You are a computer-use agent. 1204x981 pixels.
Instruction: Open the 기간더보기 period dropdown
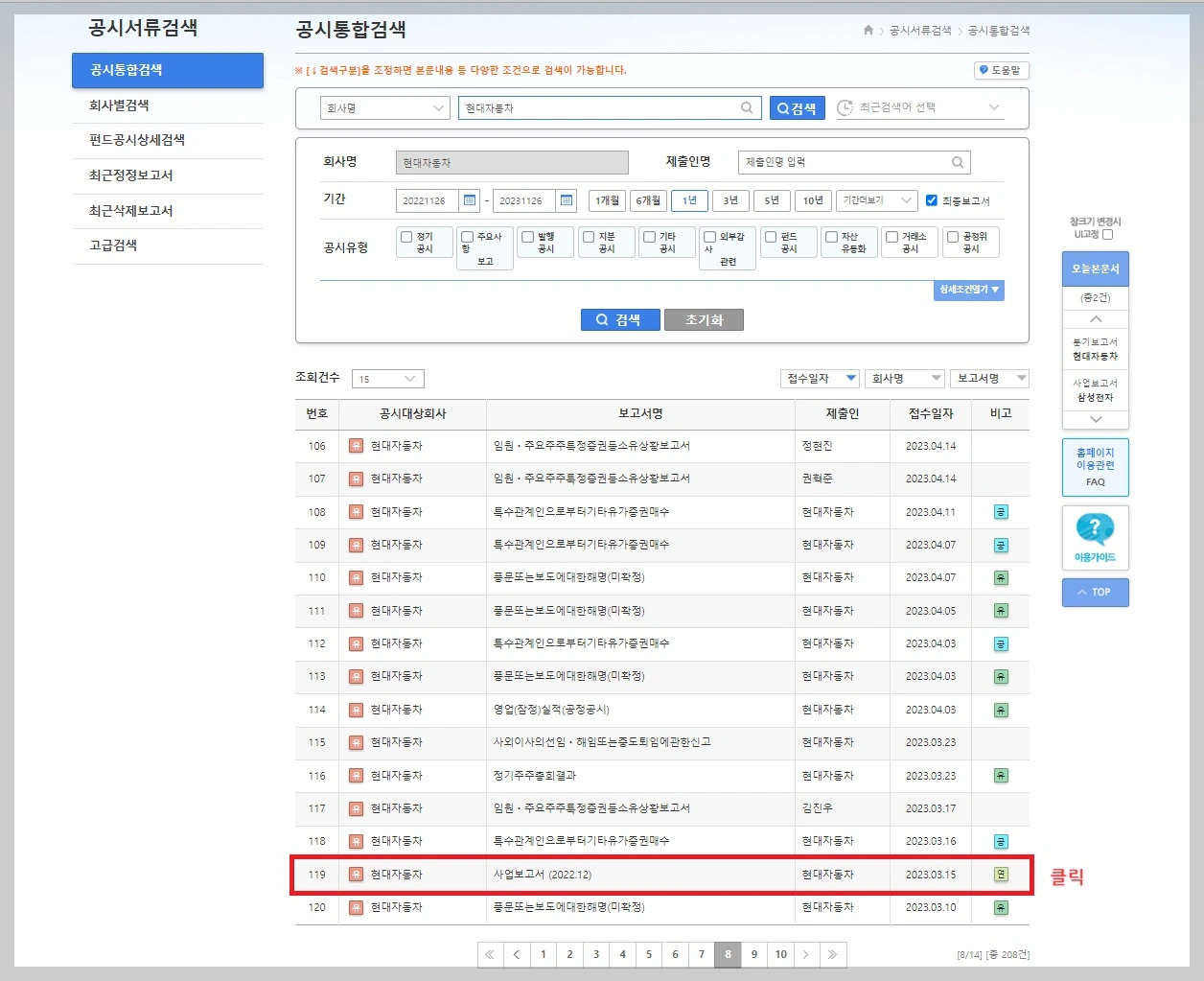[877, 200]
